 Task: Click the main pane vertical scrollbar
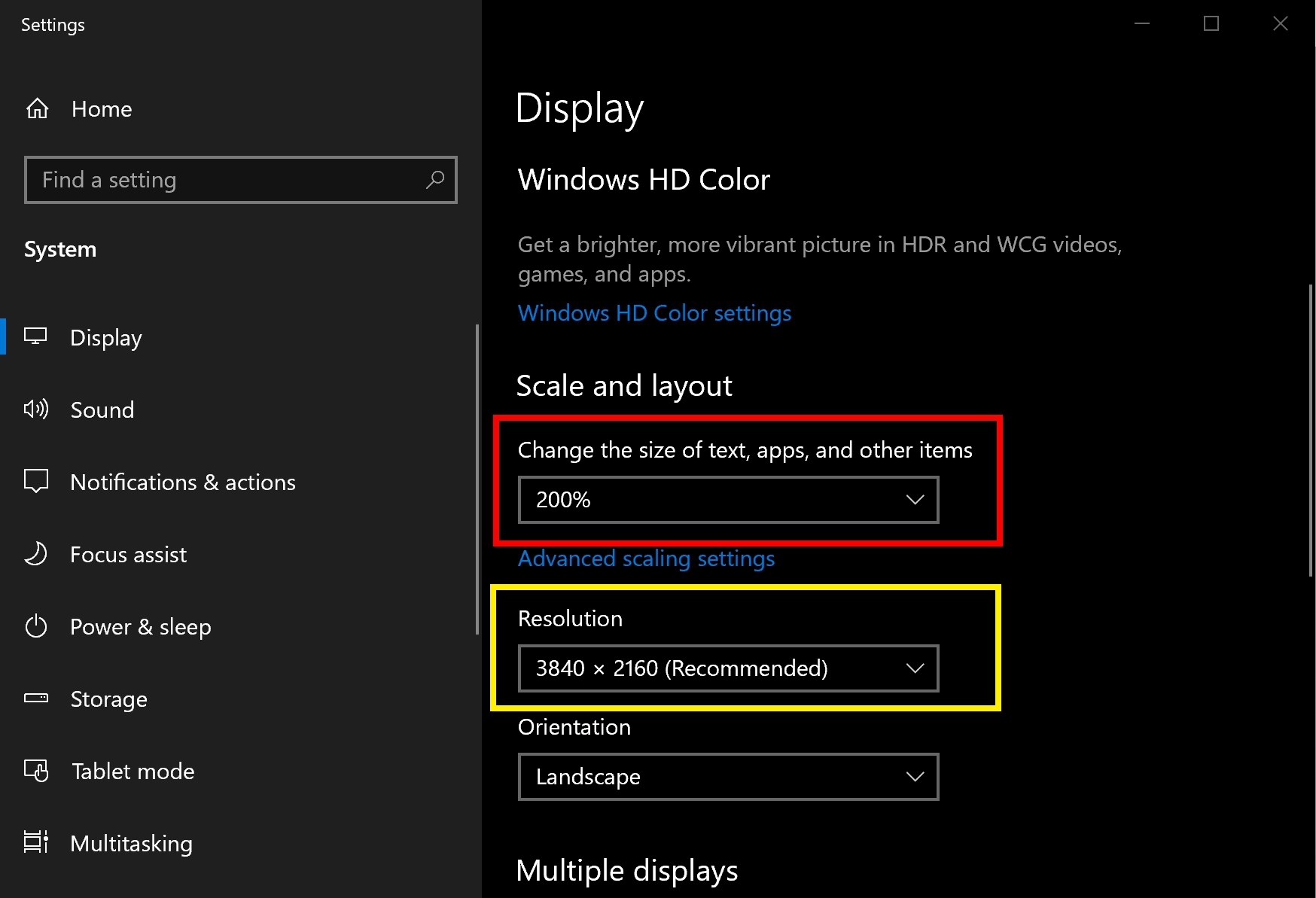point(1311,431)
